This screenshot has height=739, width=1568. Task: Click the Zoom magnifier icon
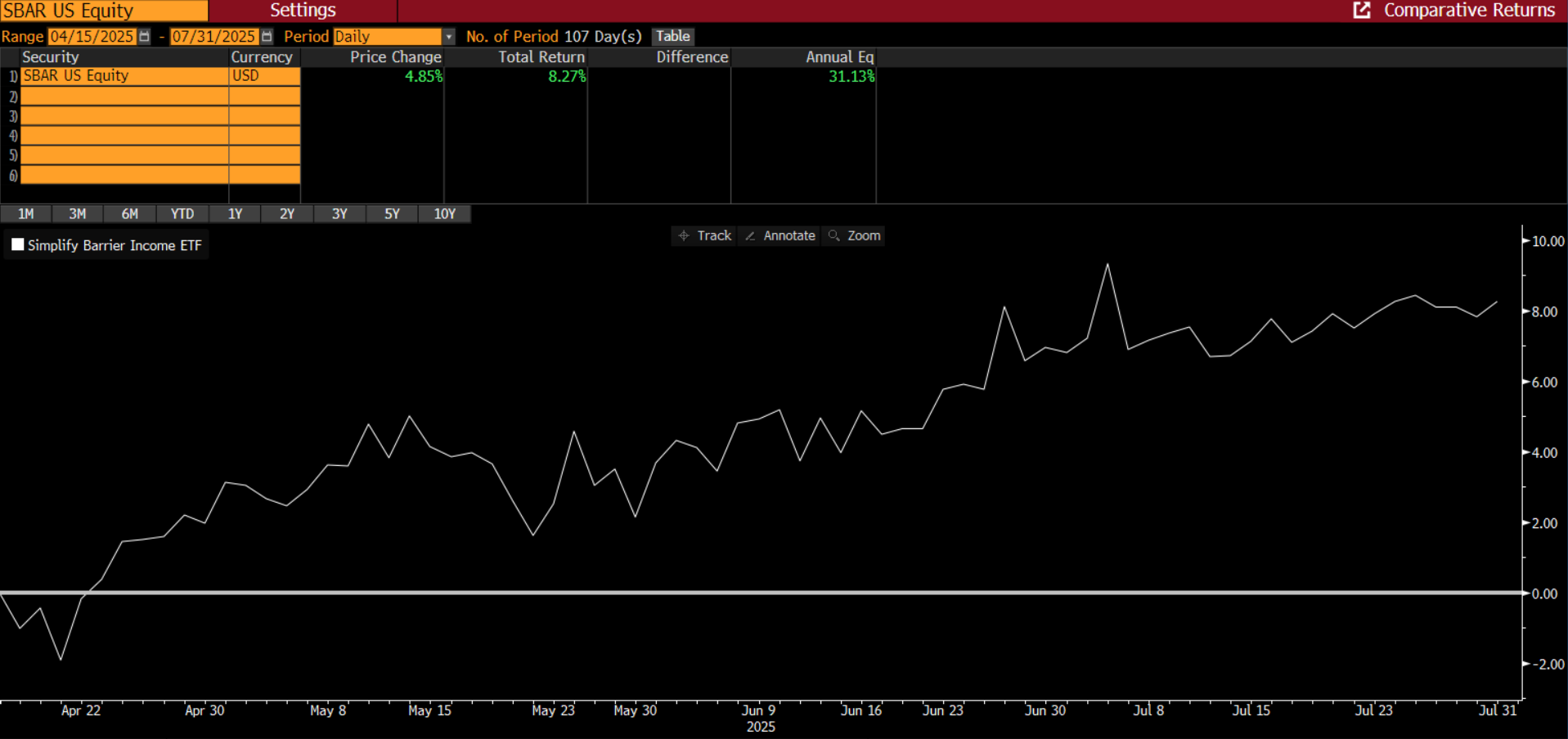[x=834, y=235]
